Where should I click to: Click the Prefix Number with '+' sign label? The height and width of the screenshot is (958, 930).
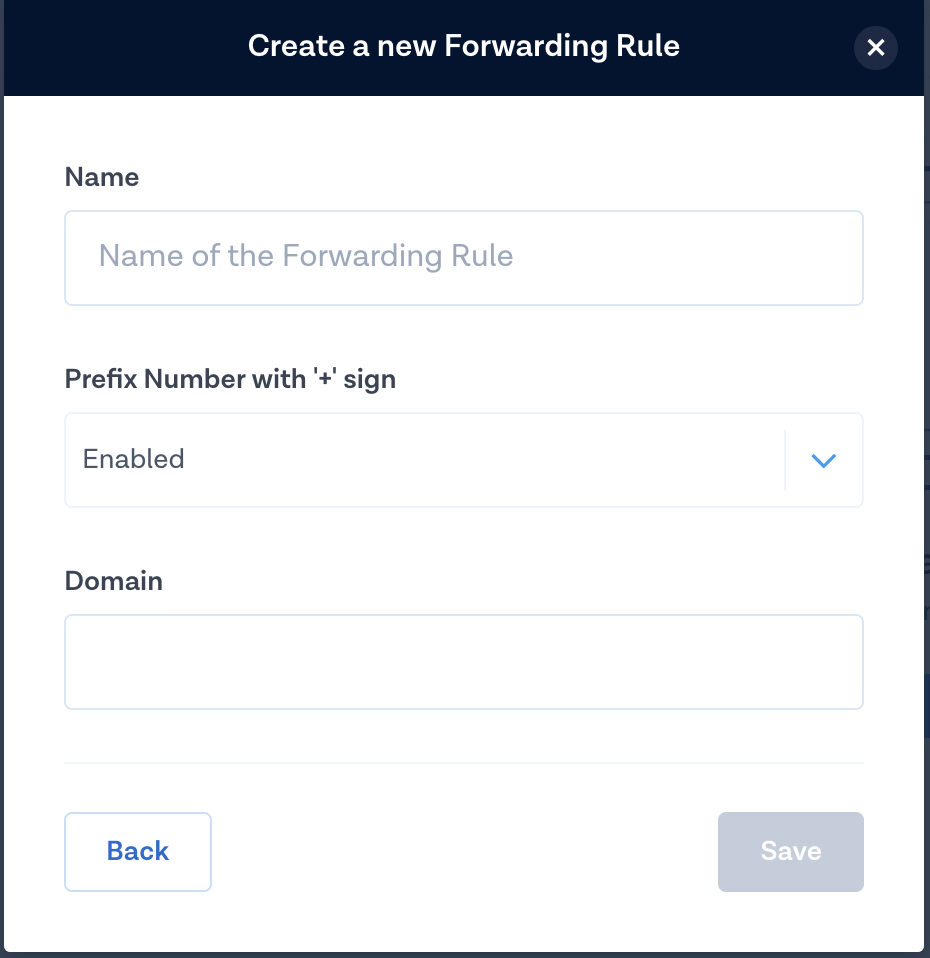tap(230, 379)
